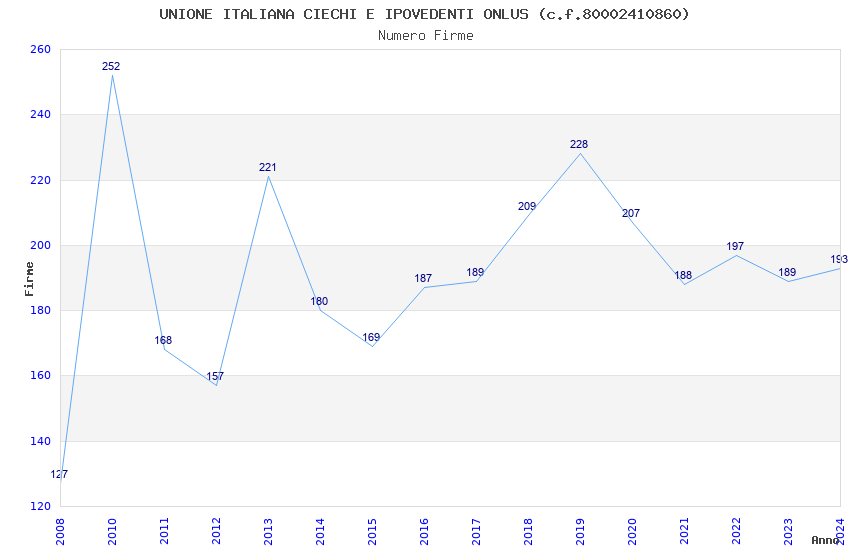Select data point labeled 209
Screen dimensions: 850x550
tap(527, 206)
